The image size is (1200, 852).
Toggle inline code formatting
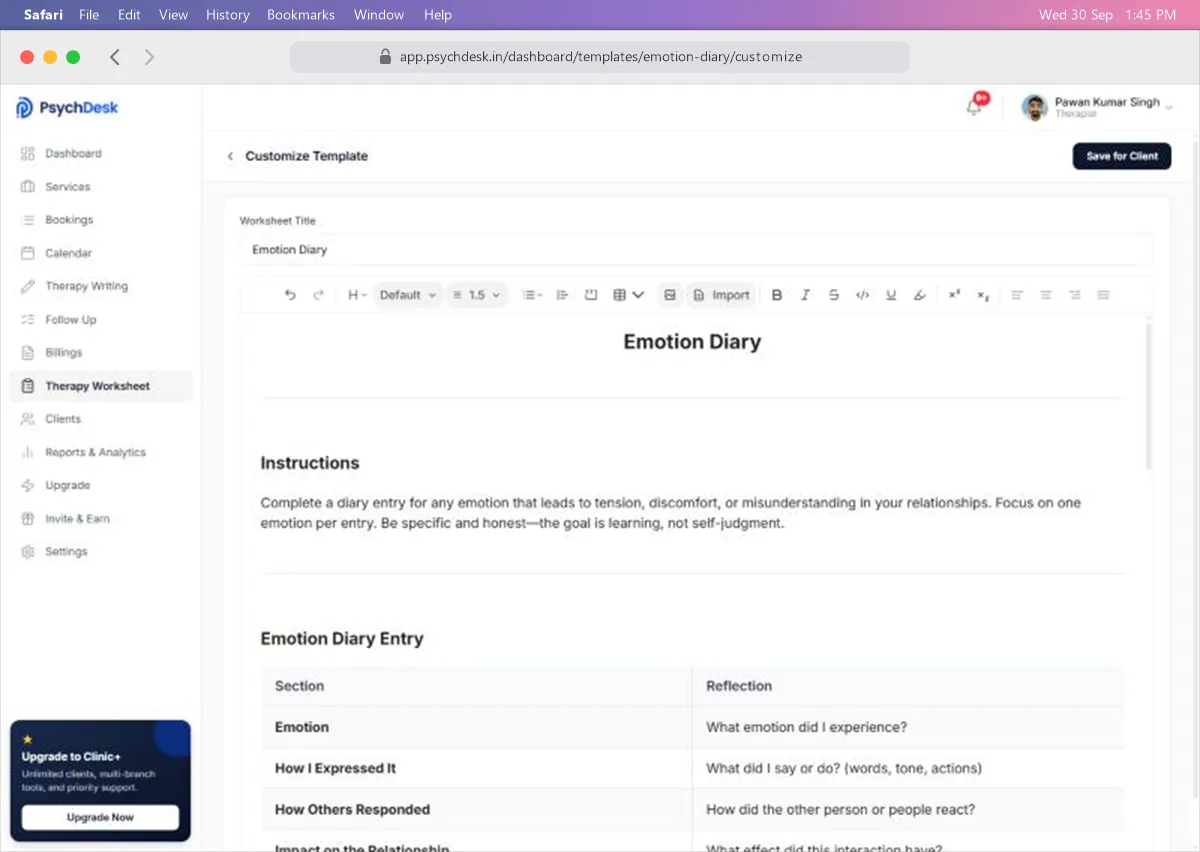(x=862, y=295)
